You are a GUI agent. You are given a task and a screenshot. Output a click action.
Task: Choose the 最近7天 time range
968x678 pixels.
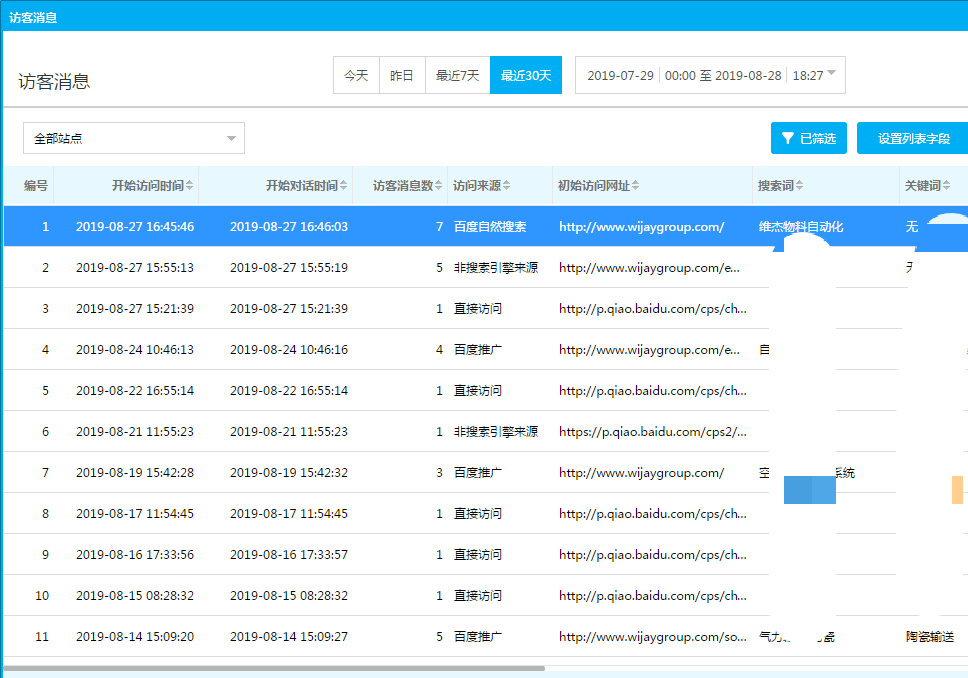(457, 75)
